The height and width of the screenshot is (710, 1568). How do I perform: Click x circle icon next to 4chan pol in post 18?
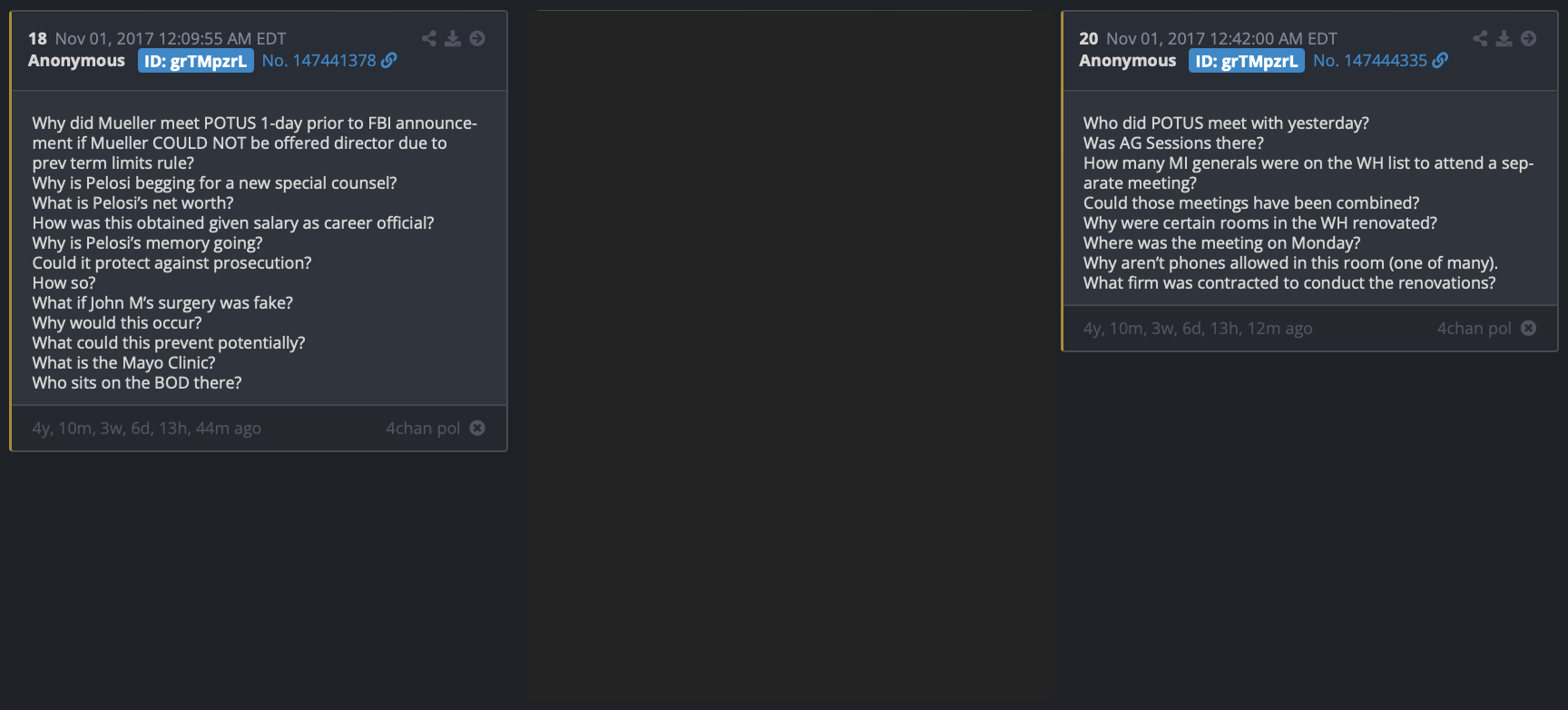477,428
